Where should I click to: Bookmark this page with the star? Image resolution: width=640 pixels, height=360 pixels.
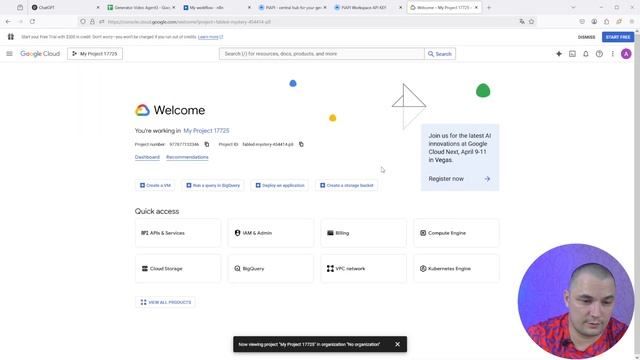531,22
